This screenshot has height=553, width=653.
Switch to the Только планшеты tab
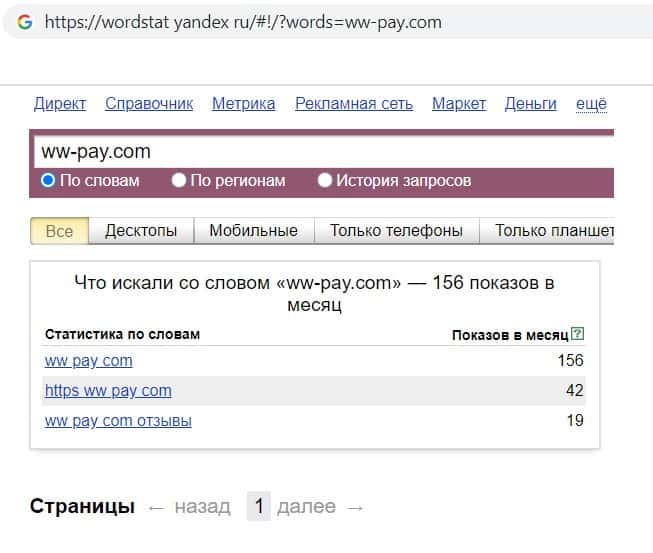[547, 231]
